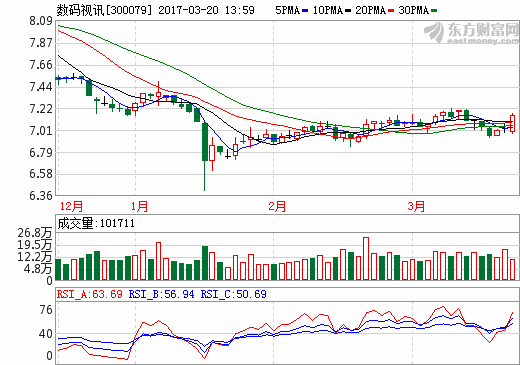This screenshot has height=365, width=520.
Task: Click the 7.87 price axis label
Action: click(x=41, y=43)
